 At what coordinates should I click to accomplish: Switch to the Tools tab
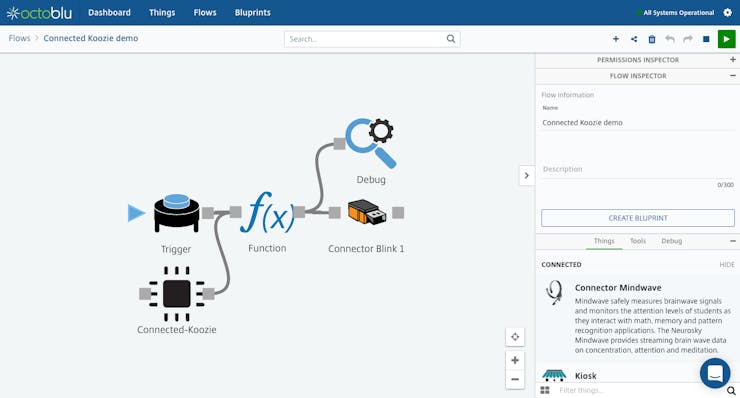tap(638, 241)
